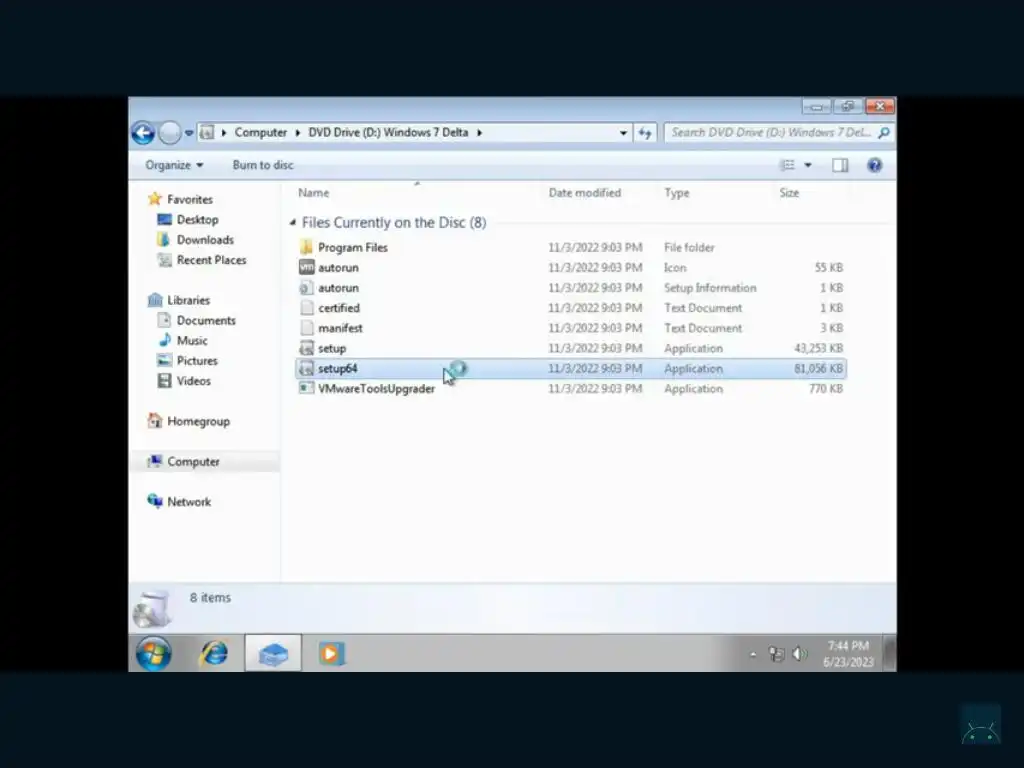1024x768 pixels.
Task: Open the Organize menu
Action: point(174,165)
